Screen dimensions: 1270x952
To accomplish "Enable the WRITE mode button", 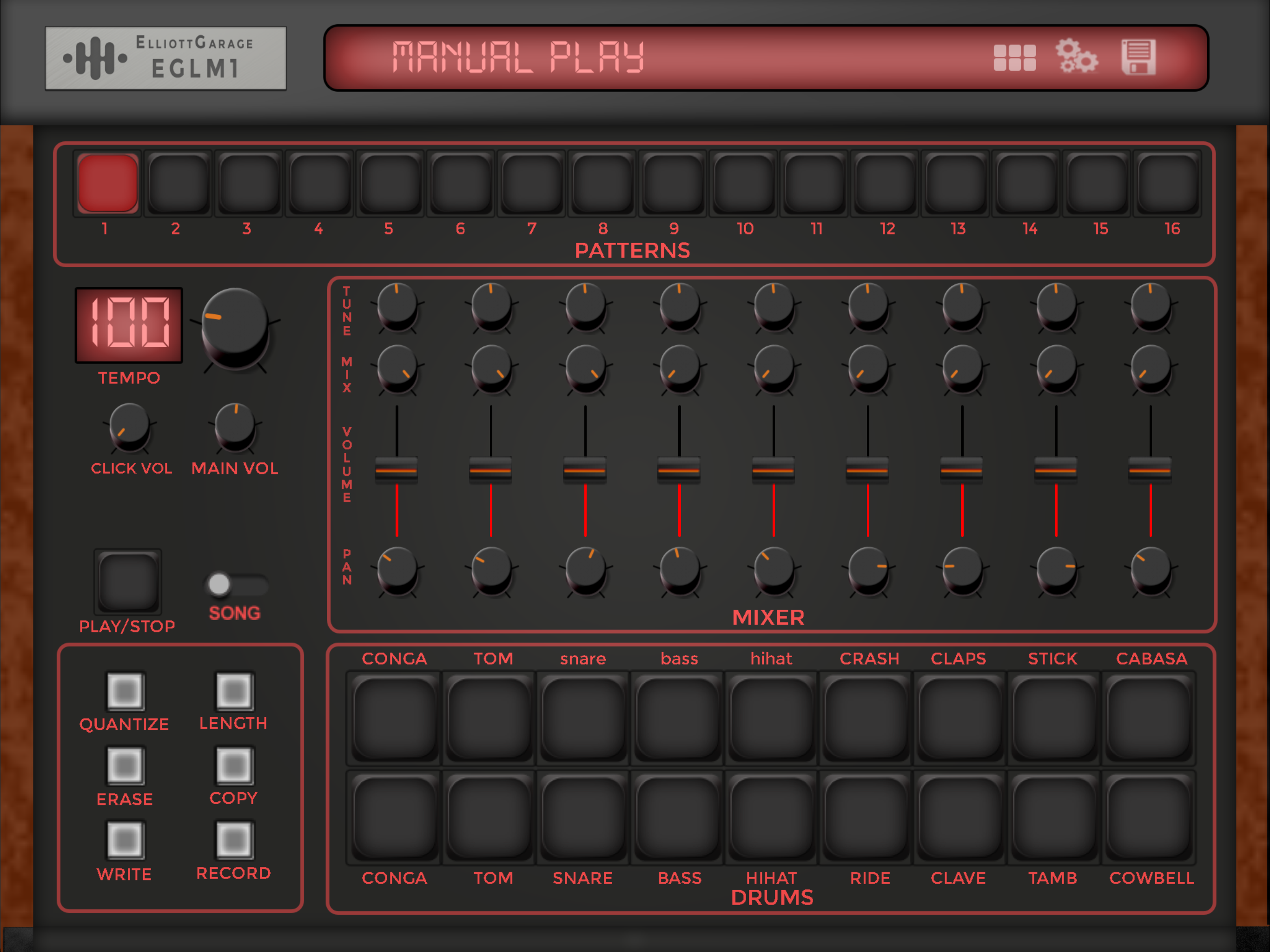I will pyautogui.click(x=125, y=840).
